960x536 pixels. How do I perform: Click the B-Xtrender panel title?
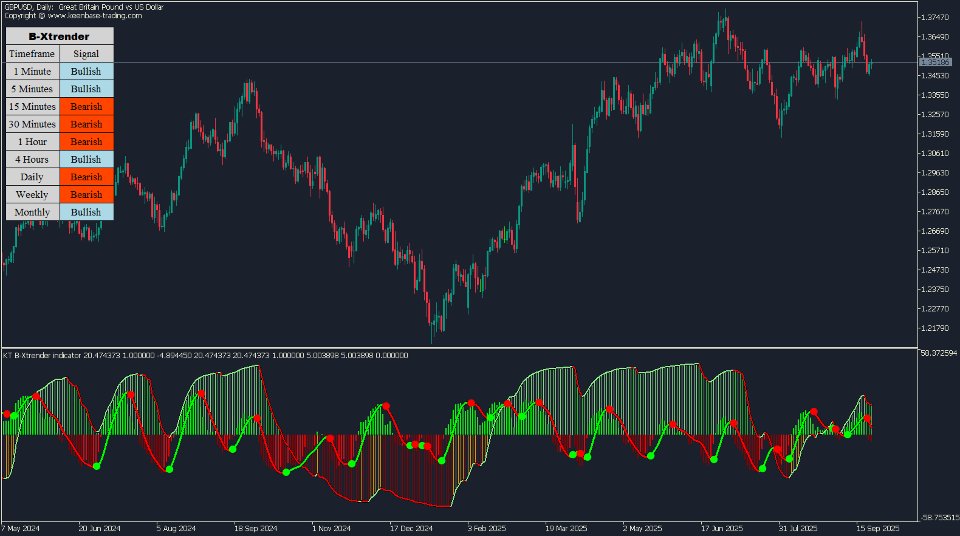pos(59,36)
